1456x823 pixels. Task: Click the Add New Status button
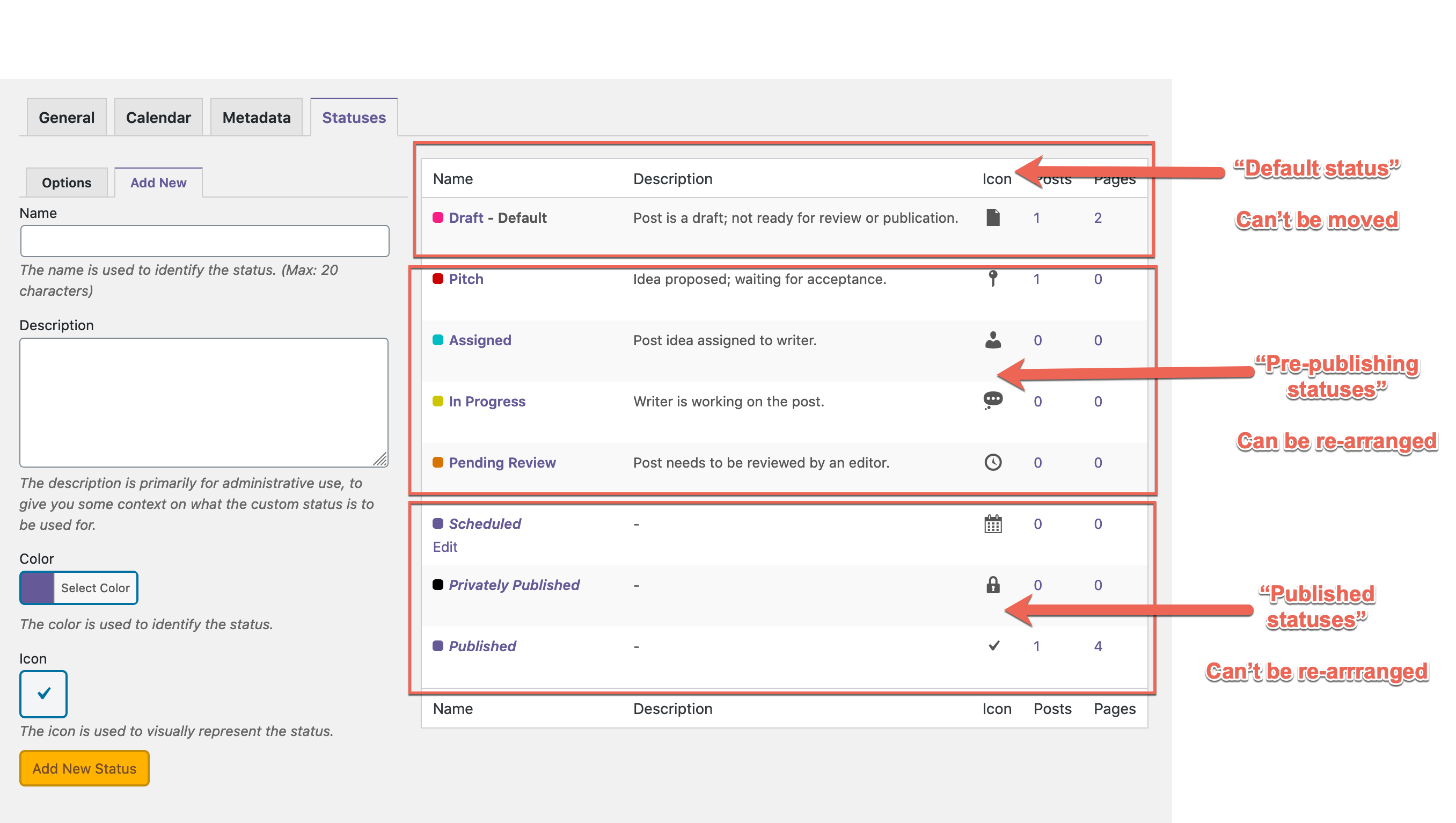(x=84, y=768)
